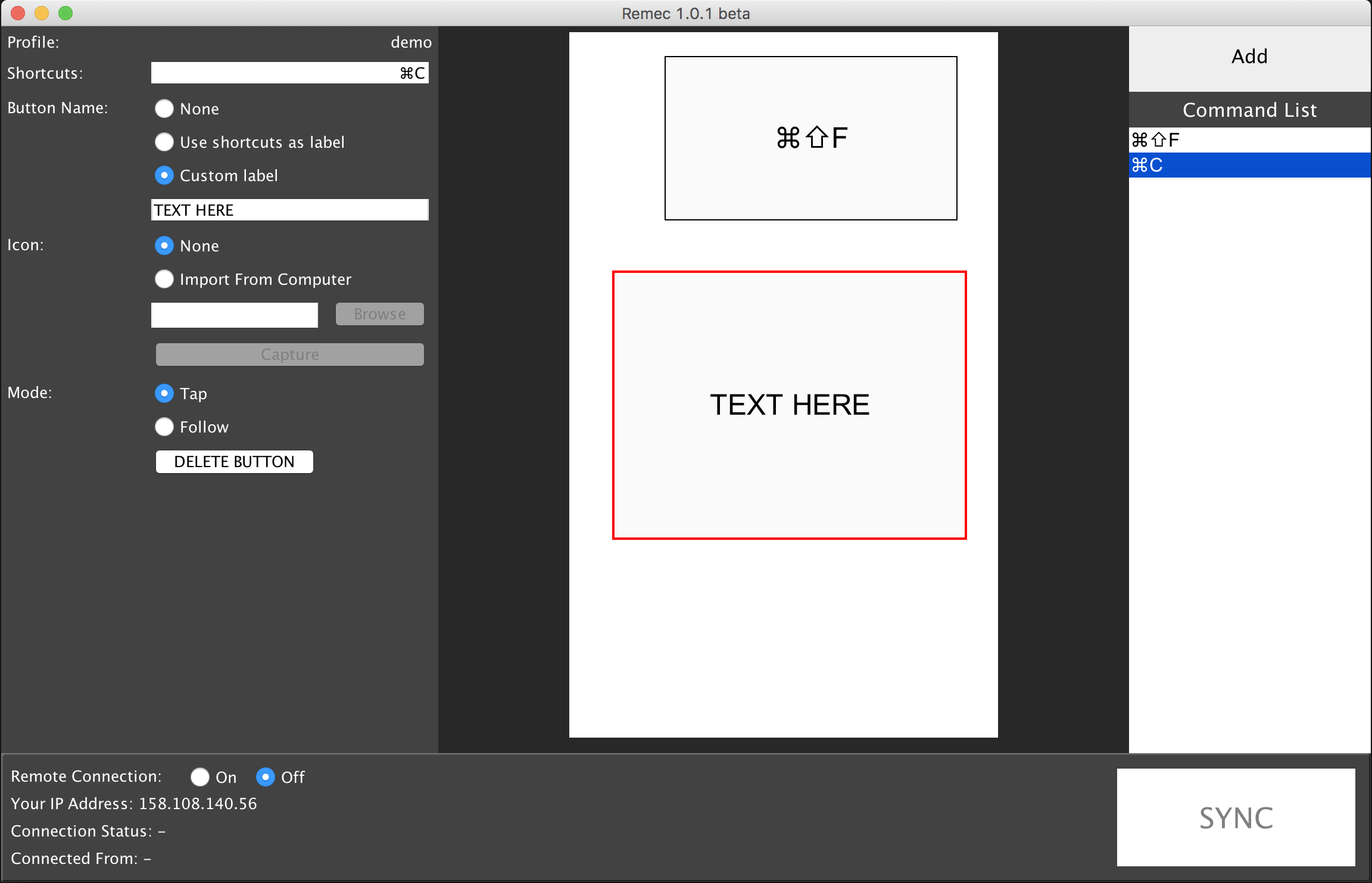This screenshot has height=883, width=1372.
Task: Choose 'Use shortcuts as label' option
Action: coord(164,142)
